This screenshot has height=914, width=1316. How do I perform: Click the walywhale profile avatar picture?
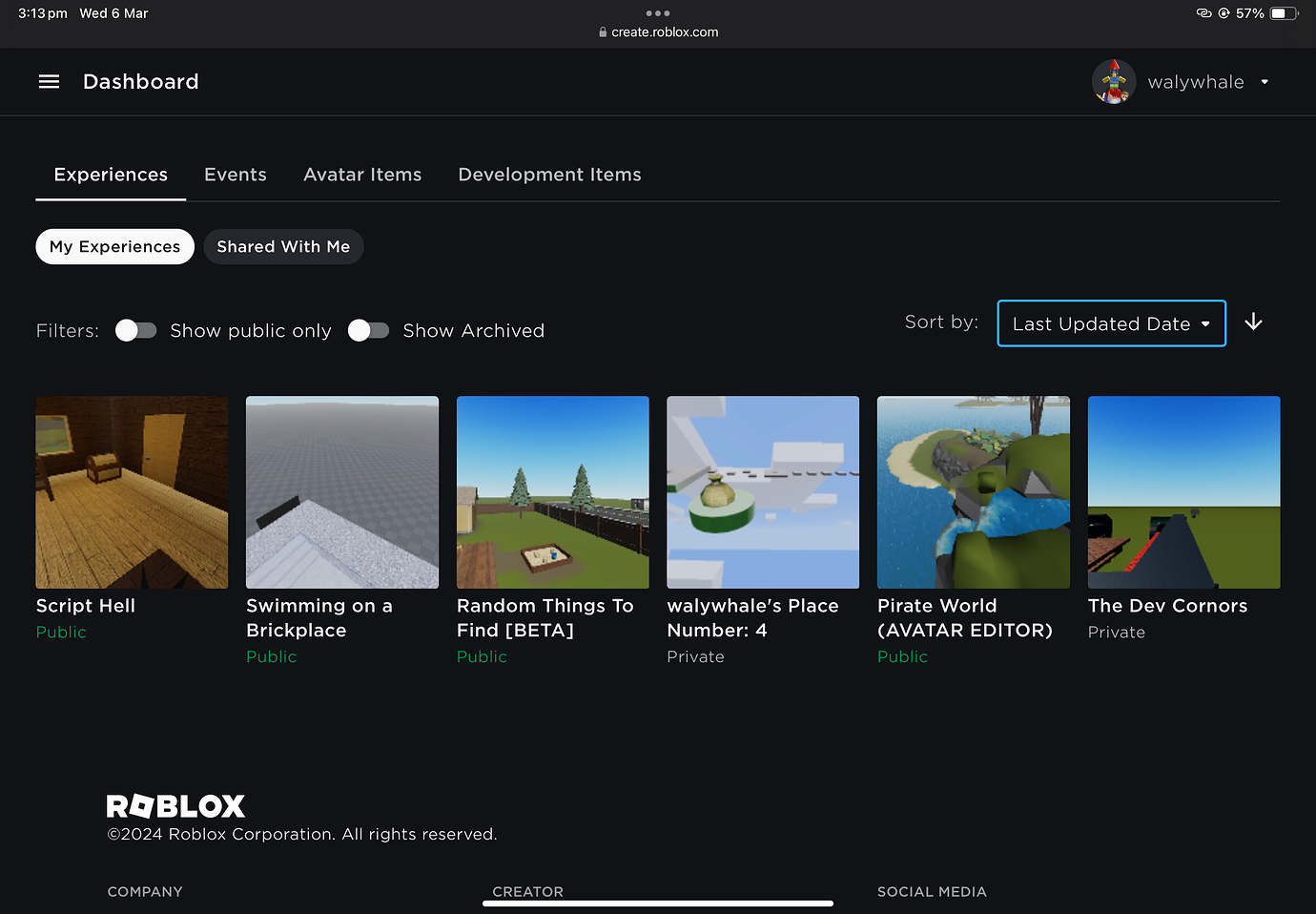point(1113,81)
